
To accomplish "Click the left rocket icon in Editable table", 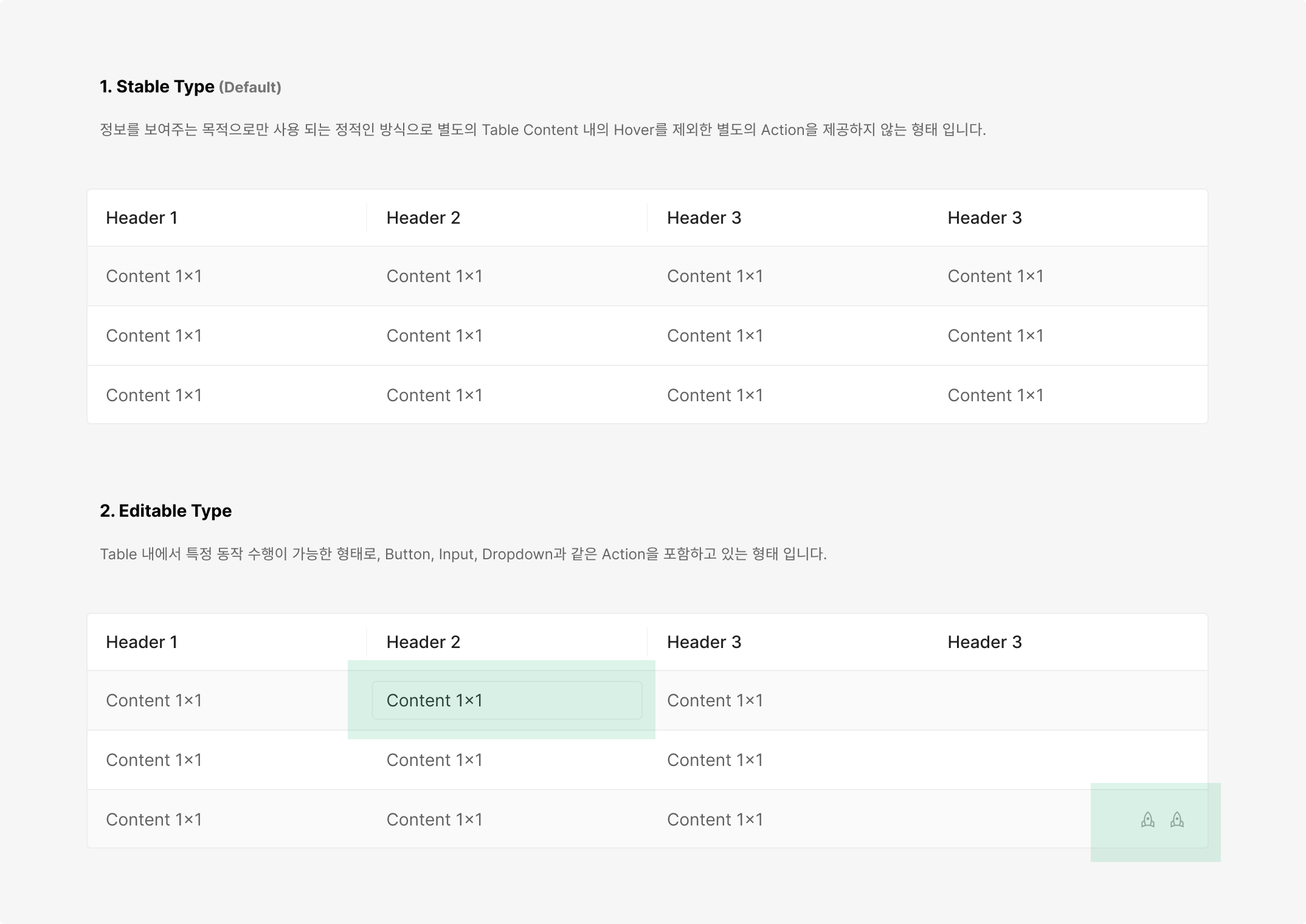I will click(x=1147, y=820).
